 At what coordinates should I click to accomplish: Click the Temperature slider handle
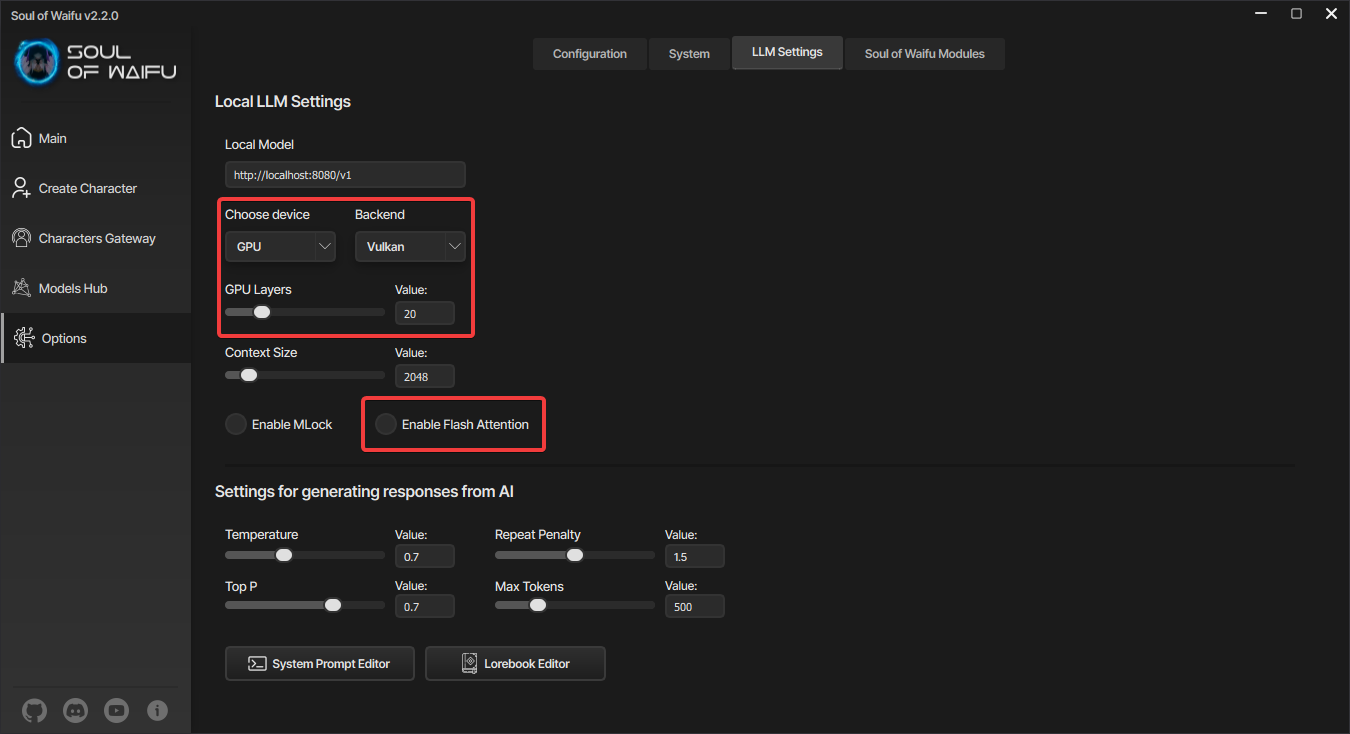point(284,555)
